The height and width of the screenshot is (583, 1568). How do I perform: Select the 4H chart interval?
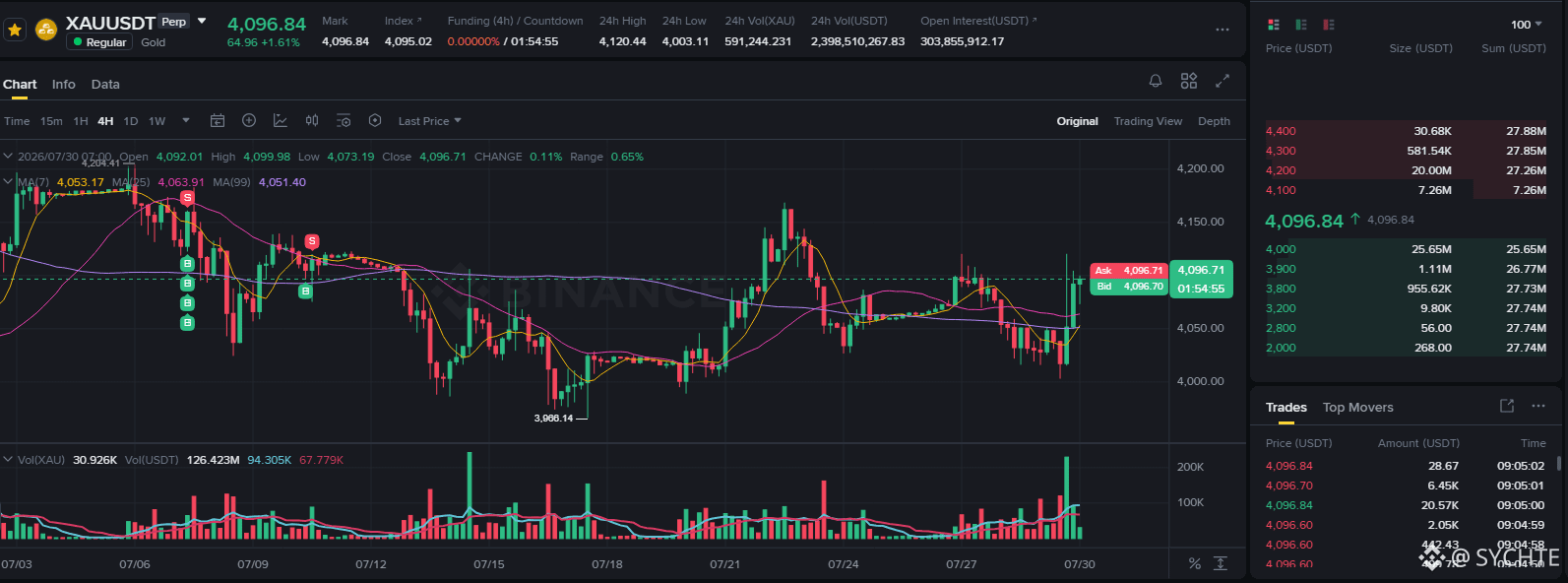(105, 121)
